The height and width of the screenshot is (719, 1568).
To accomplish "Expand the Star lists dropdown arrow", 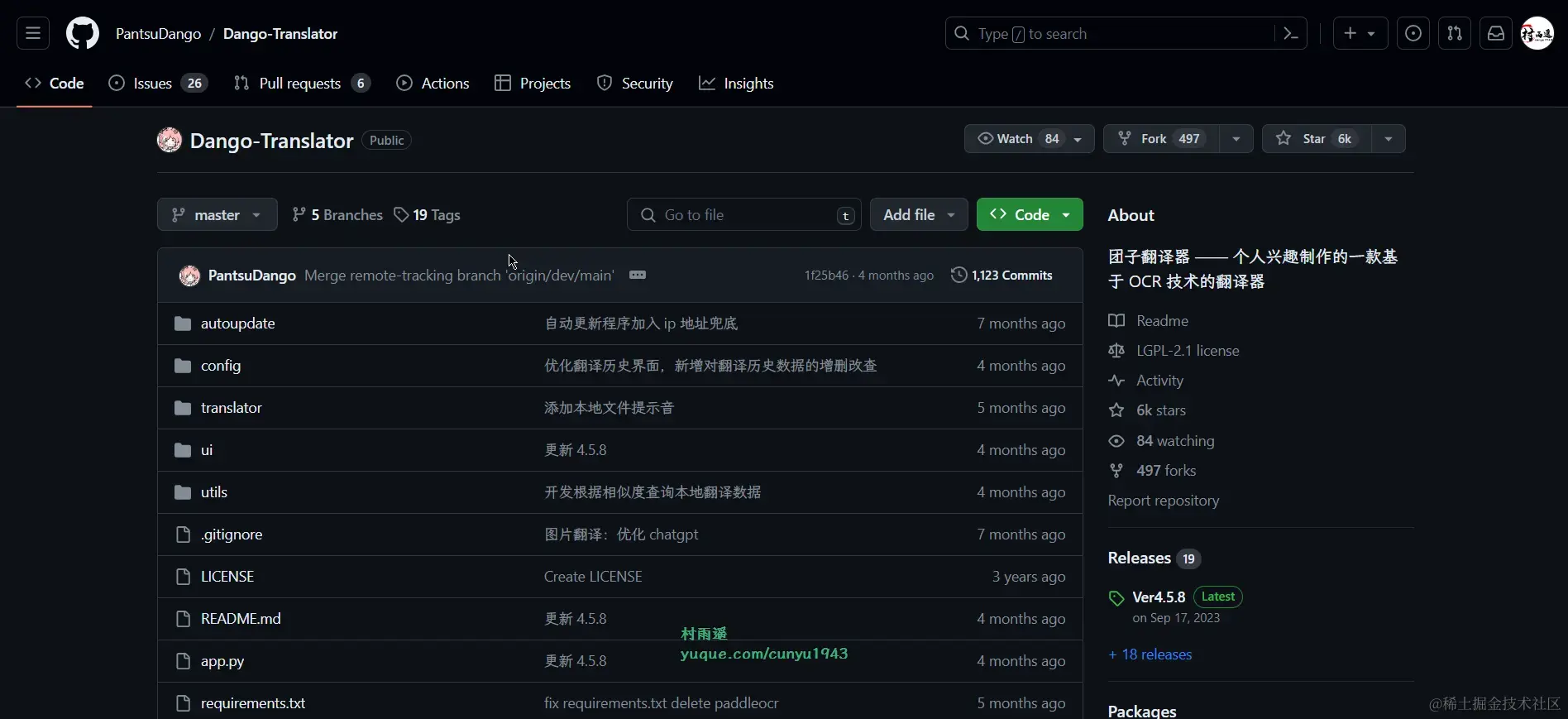I will click(x=1389, y=139).
